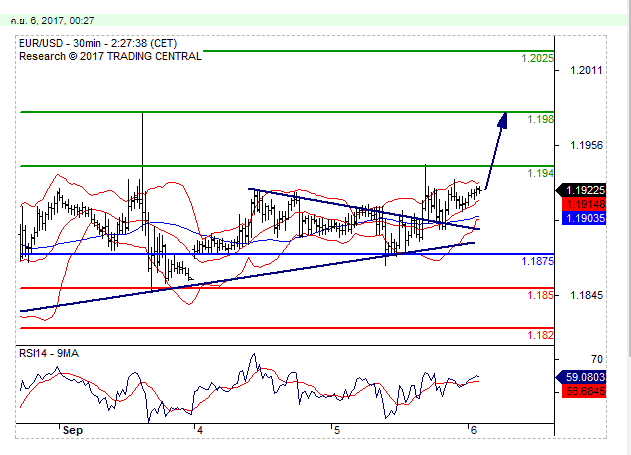Click the Sep date axis label
The image size is (631, 455).
(x=73, y=430)
